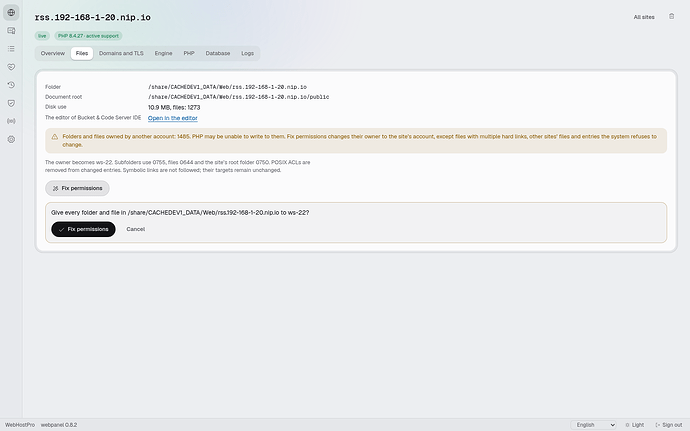The height and width of the screenshot is (431, 690).
Task: Select the Files tab
Action: coord(82,53)
